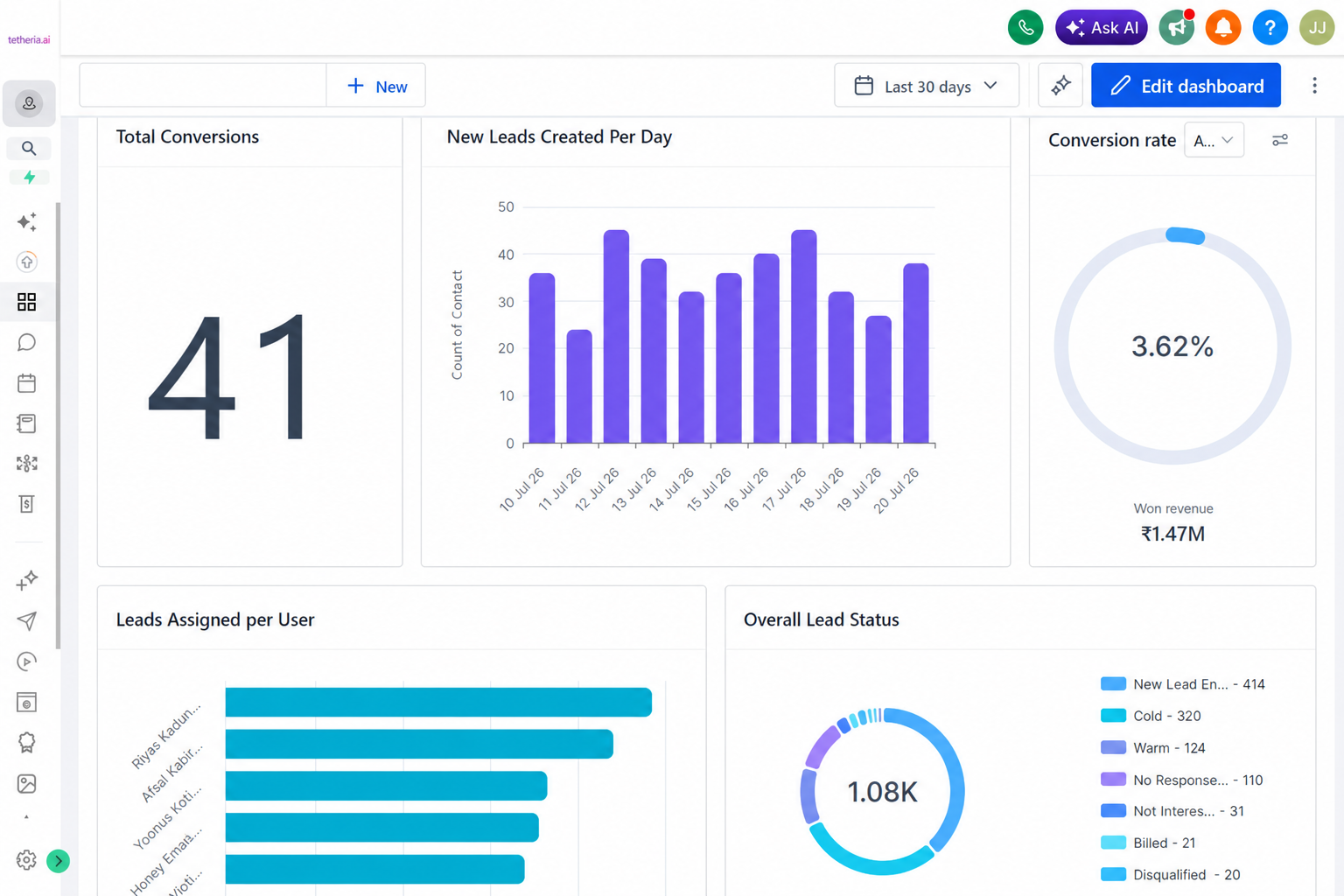1344x896 pixels.
Task: Open the Sites browser window icon
Action: point(27,702)
